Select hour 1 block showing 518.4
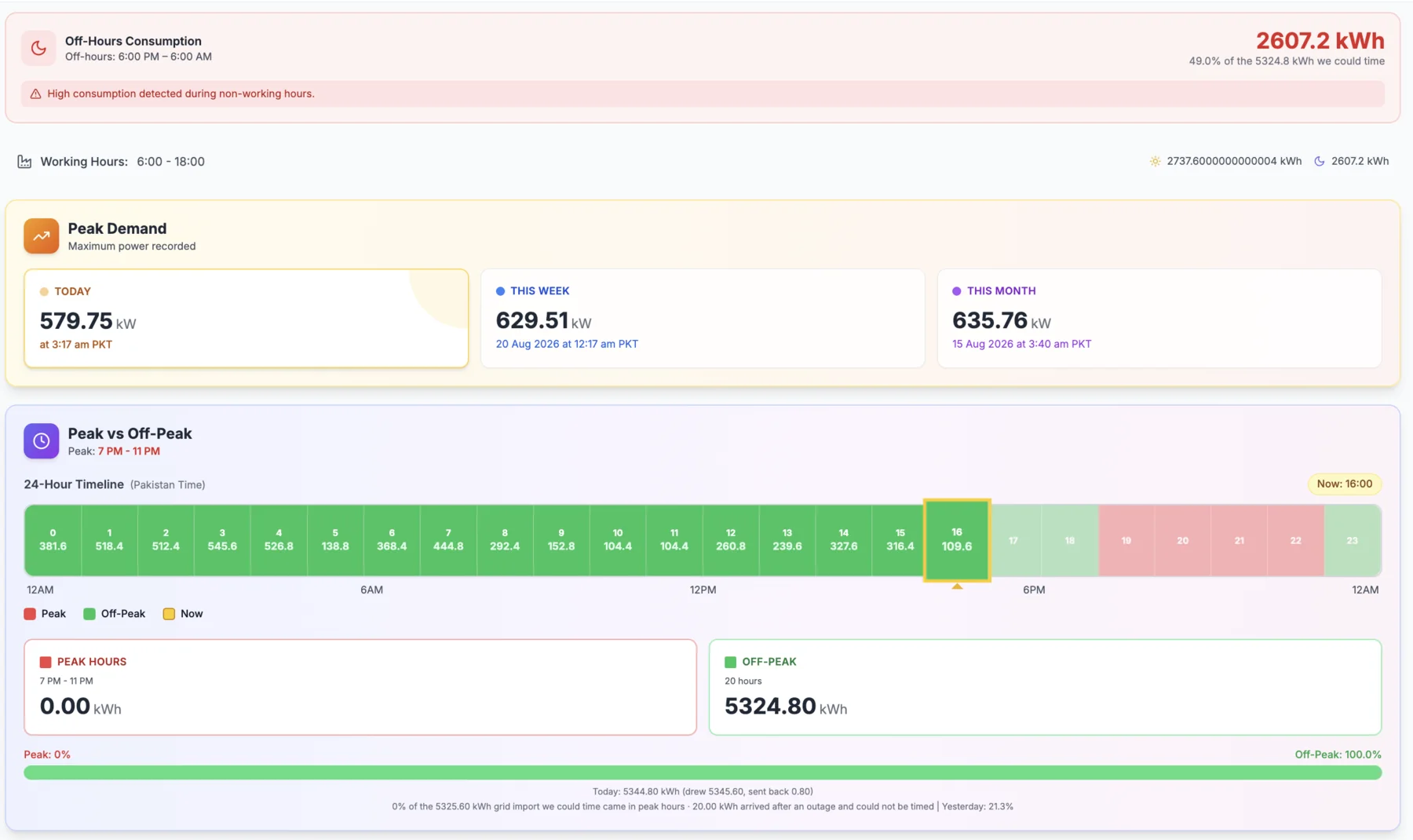The width and height of the screenshot is (1413, 840). tap(109, 540)
